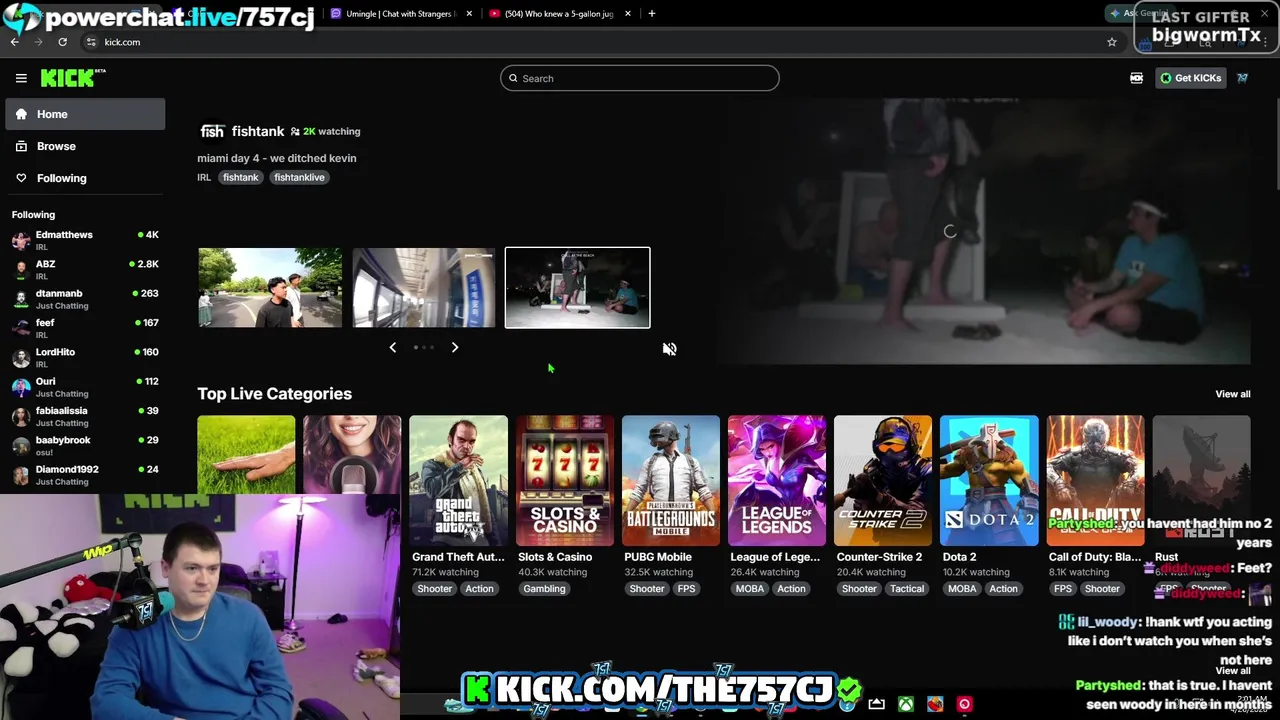Open Edmatthews followed channel

click(x=85, y=240)
